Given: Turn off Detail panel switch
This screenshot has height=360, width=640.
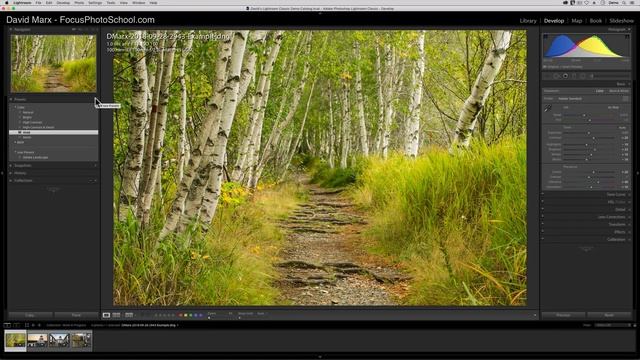Looking at the screenshot, I should [x=542, y=209].
